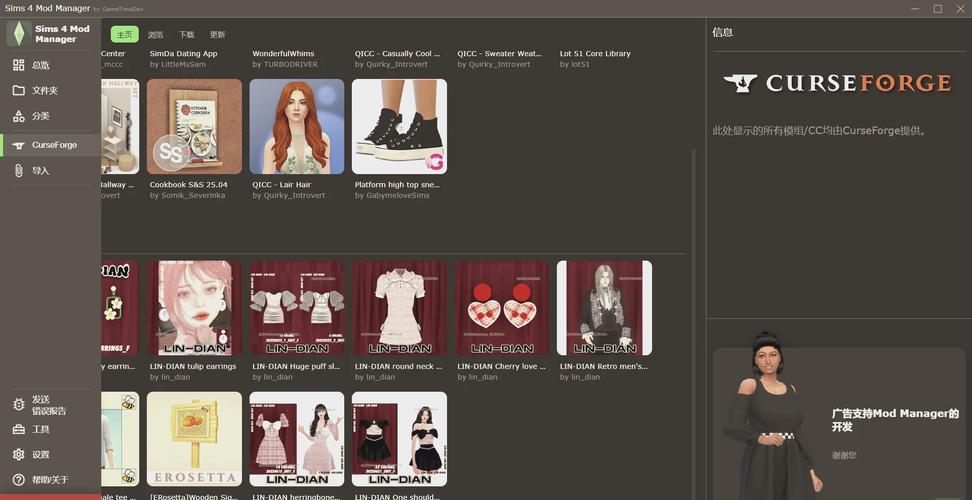This screenshot has height=500, width=972.
Task: Click the Sims 4 Mod Manager sidebar title
Action: [62, 33]
